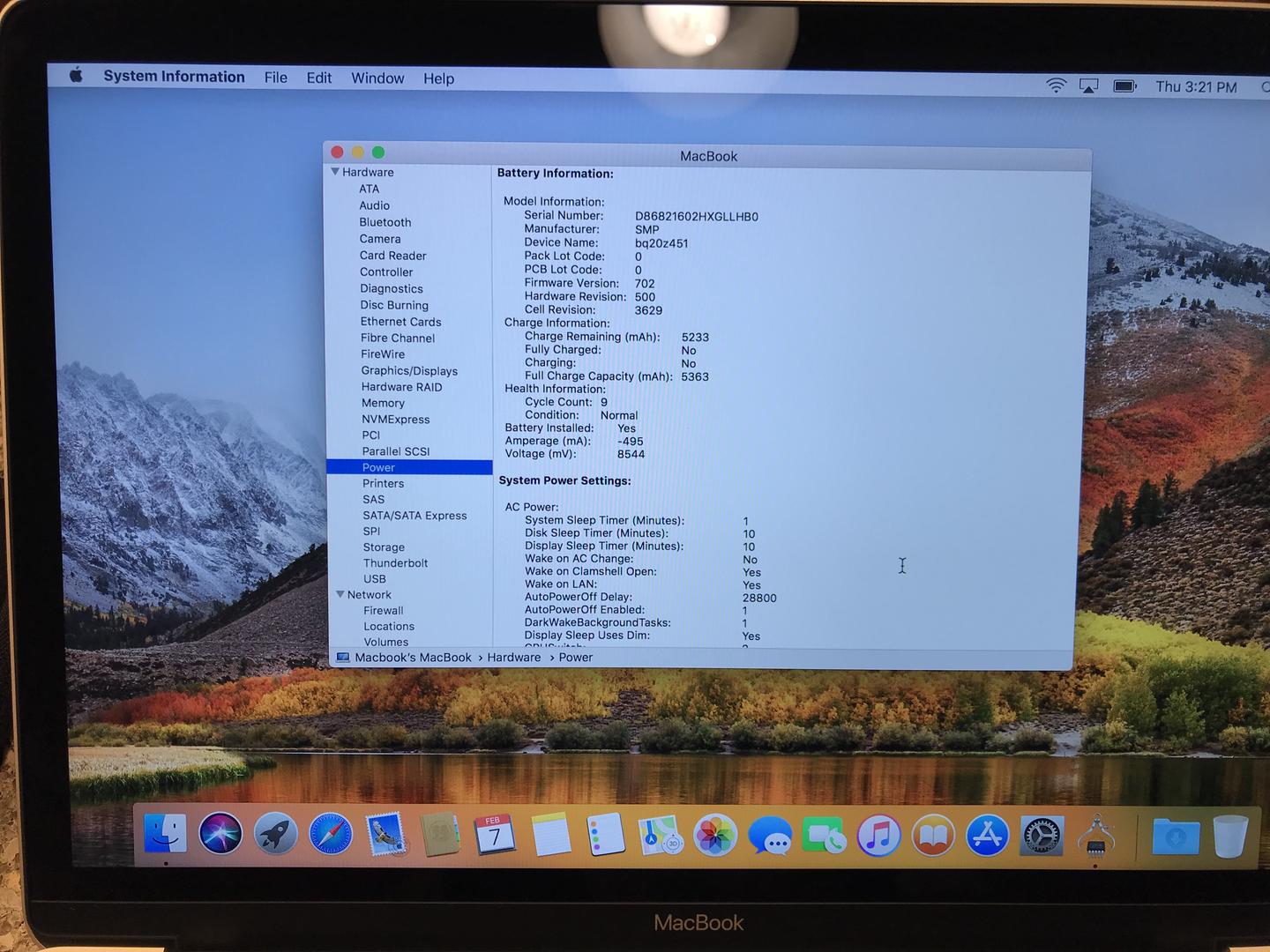The height and width of the screenshot is (952, 1270).
Task: Open the Window menu
Action: coord(377,78)
